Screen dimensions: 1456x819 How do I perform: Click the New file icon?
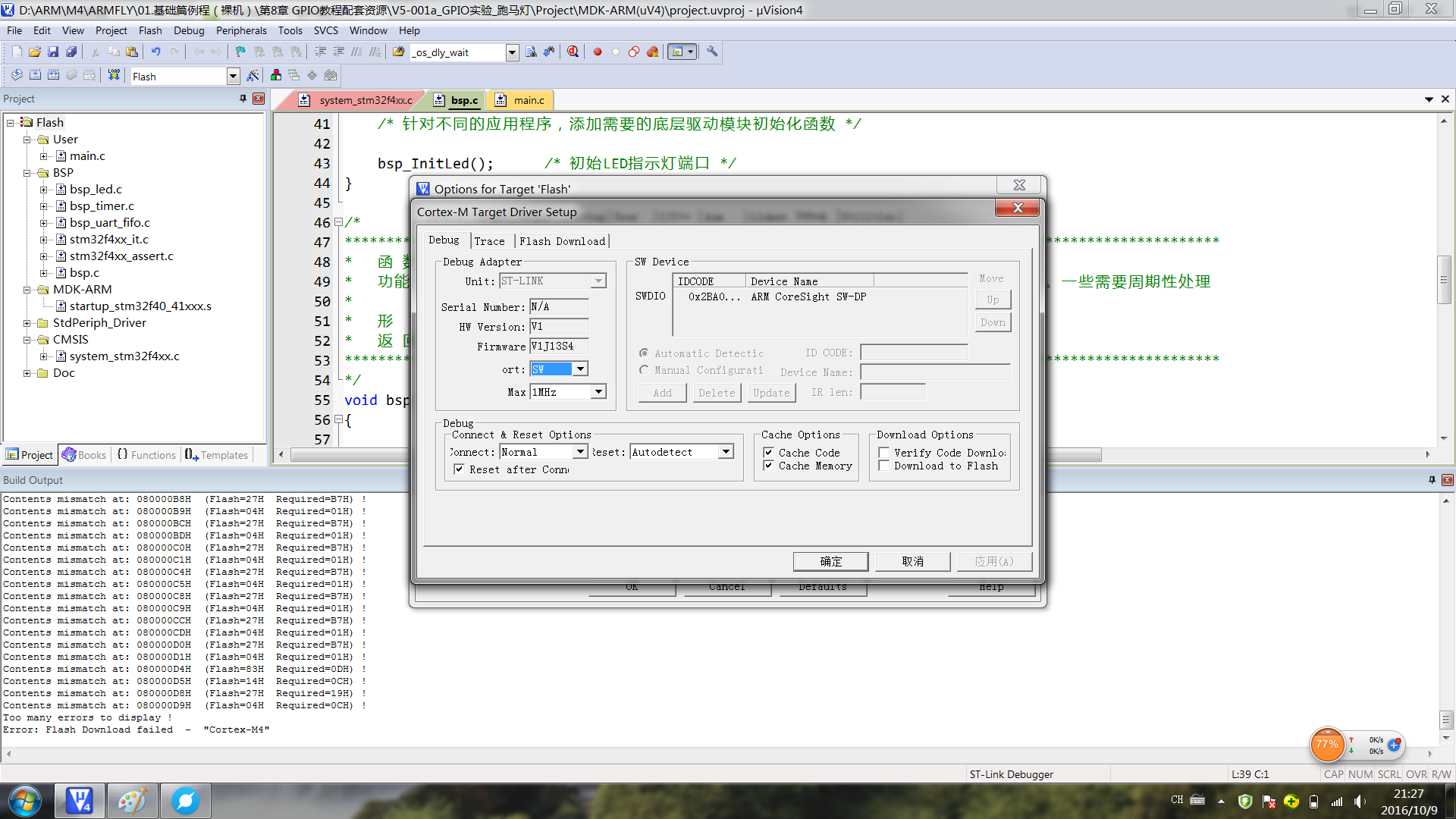pos(17,52)
